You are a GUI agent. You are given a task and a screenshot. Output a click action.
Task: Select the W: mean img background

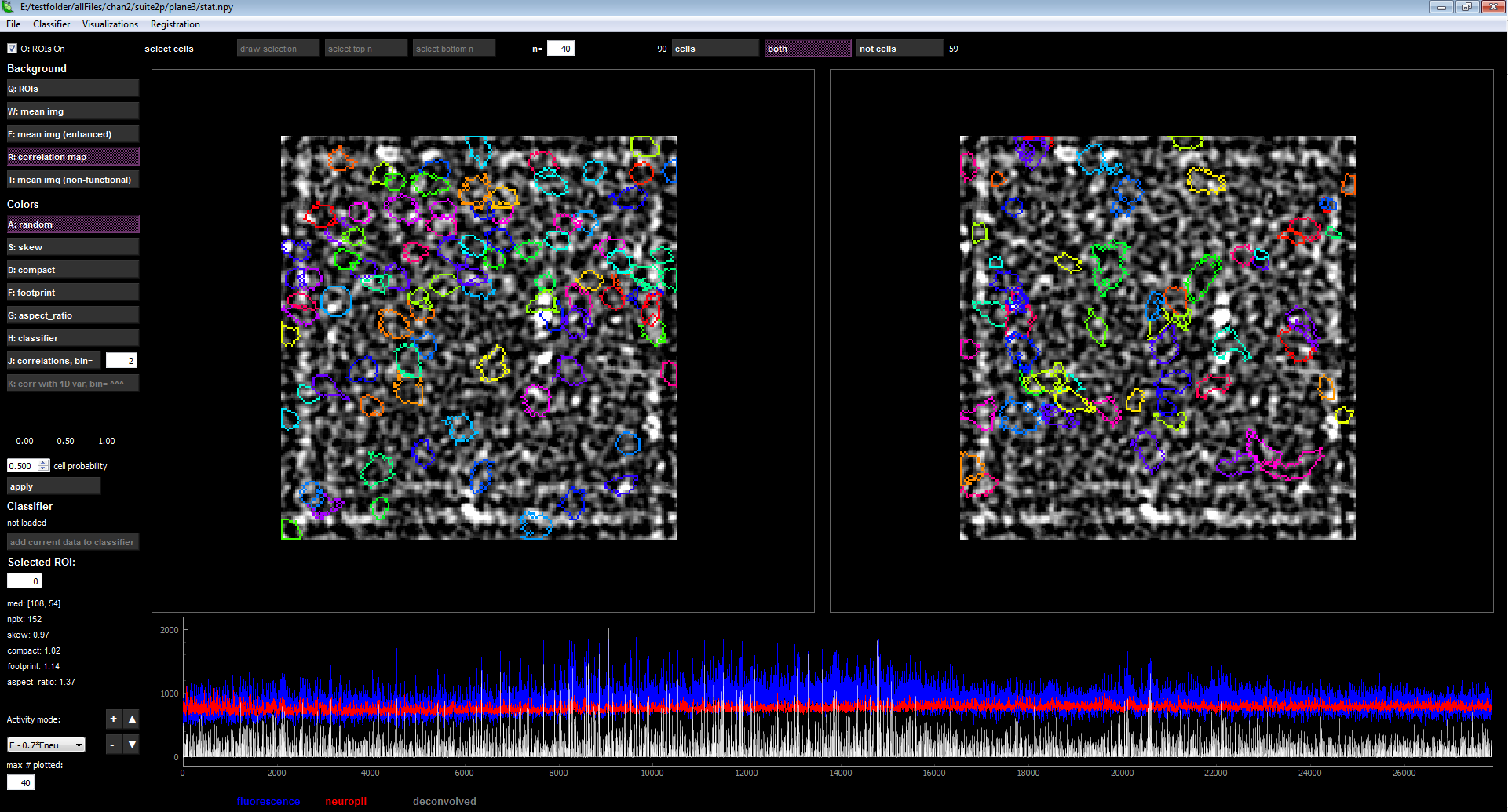(72, 111)
